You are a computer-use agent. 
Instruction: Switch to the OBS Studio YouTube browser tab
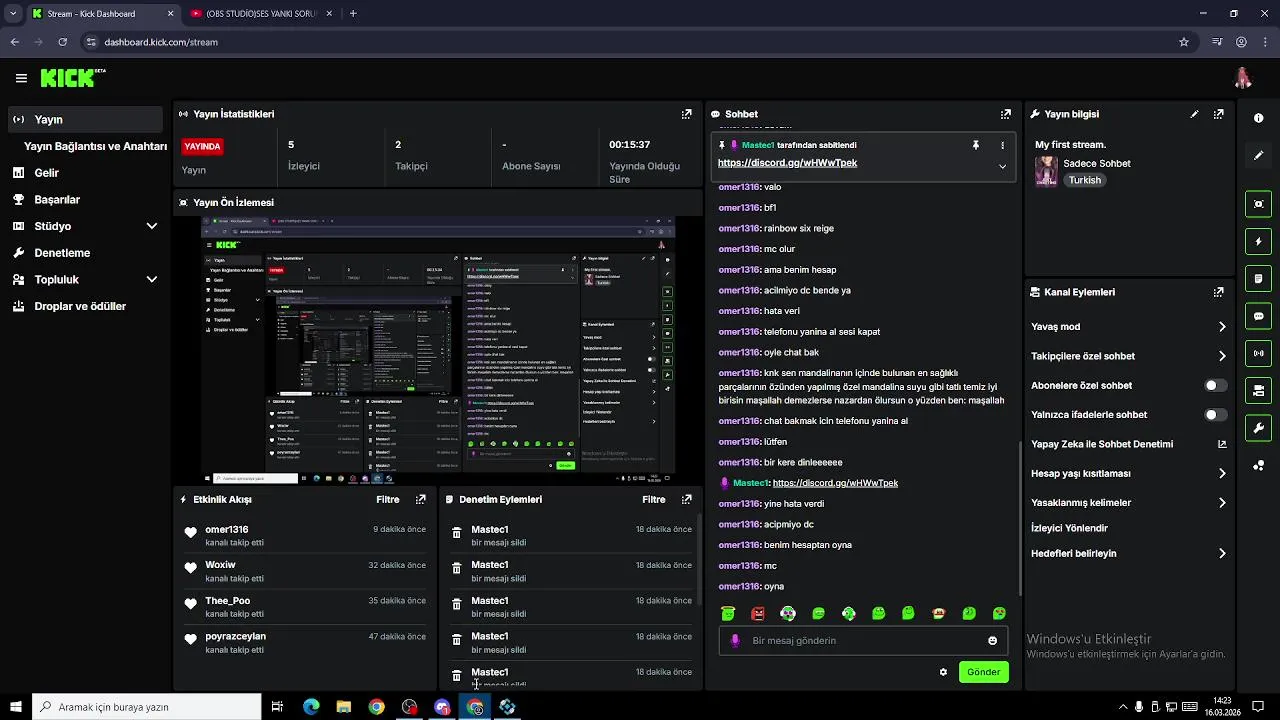point(260,14)
